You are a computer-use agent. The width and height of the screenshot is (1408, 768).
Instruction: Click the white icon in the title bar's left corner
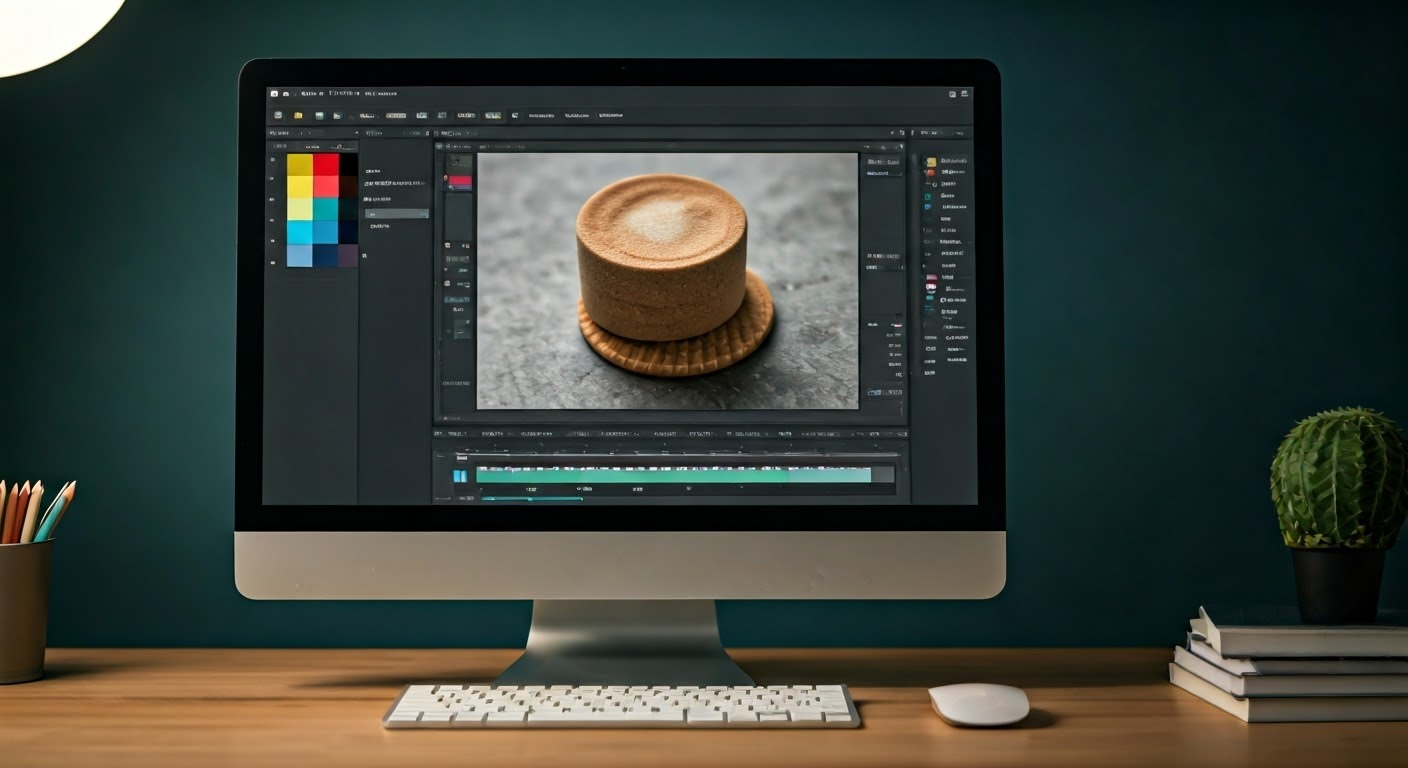tap(274, 94)
